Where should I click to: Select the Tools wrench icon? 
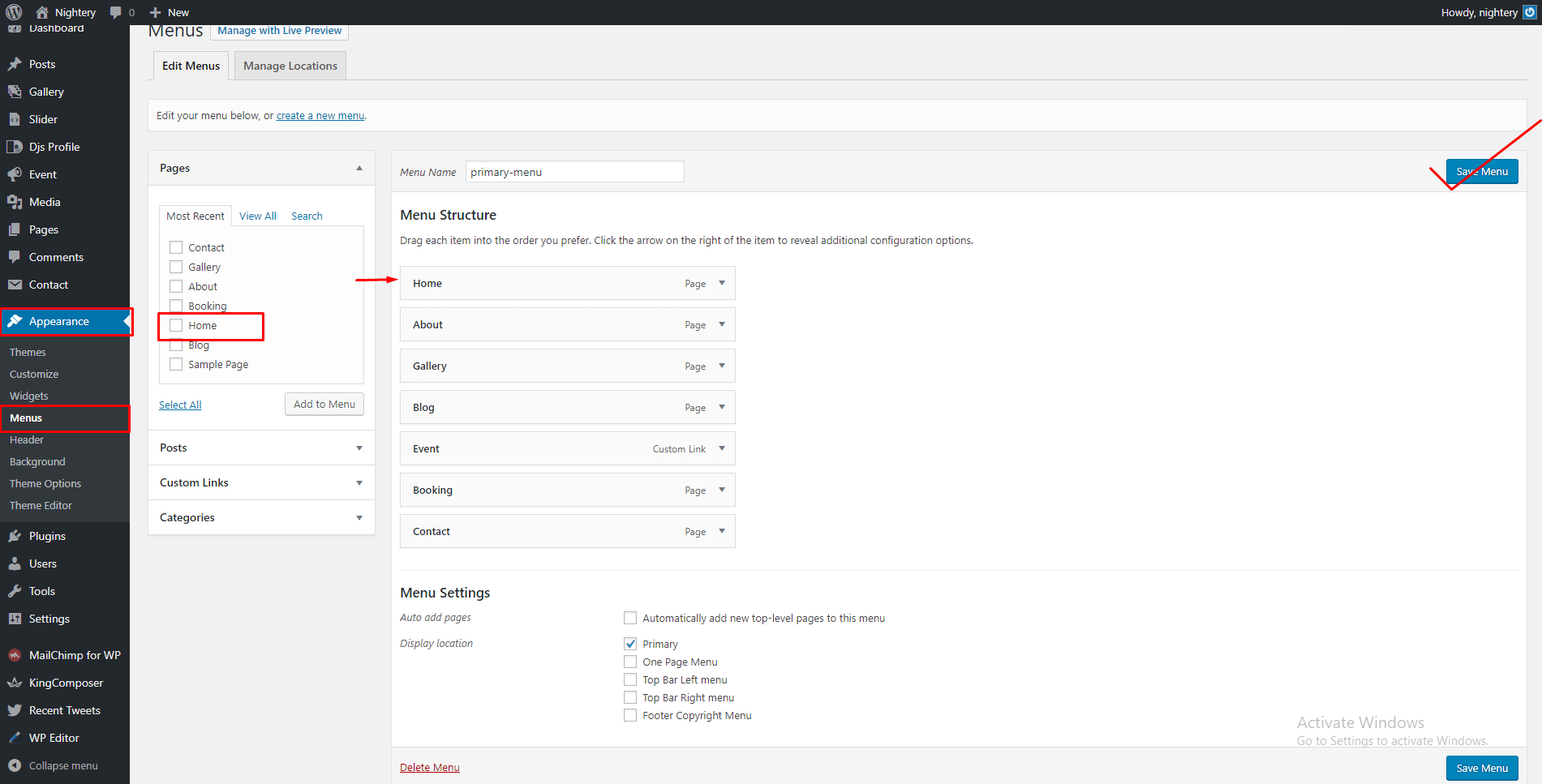coord(15,591)
